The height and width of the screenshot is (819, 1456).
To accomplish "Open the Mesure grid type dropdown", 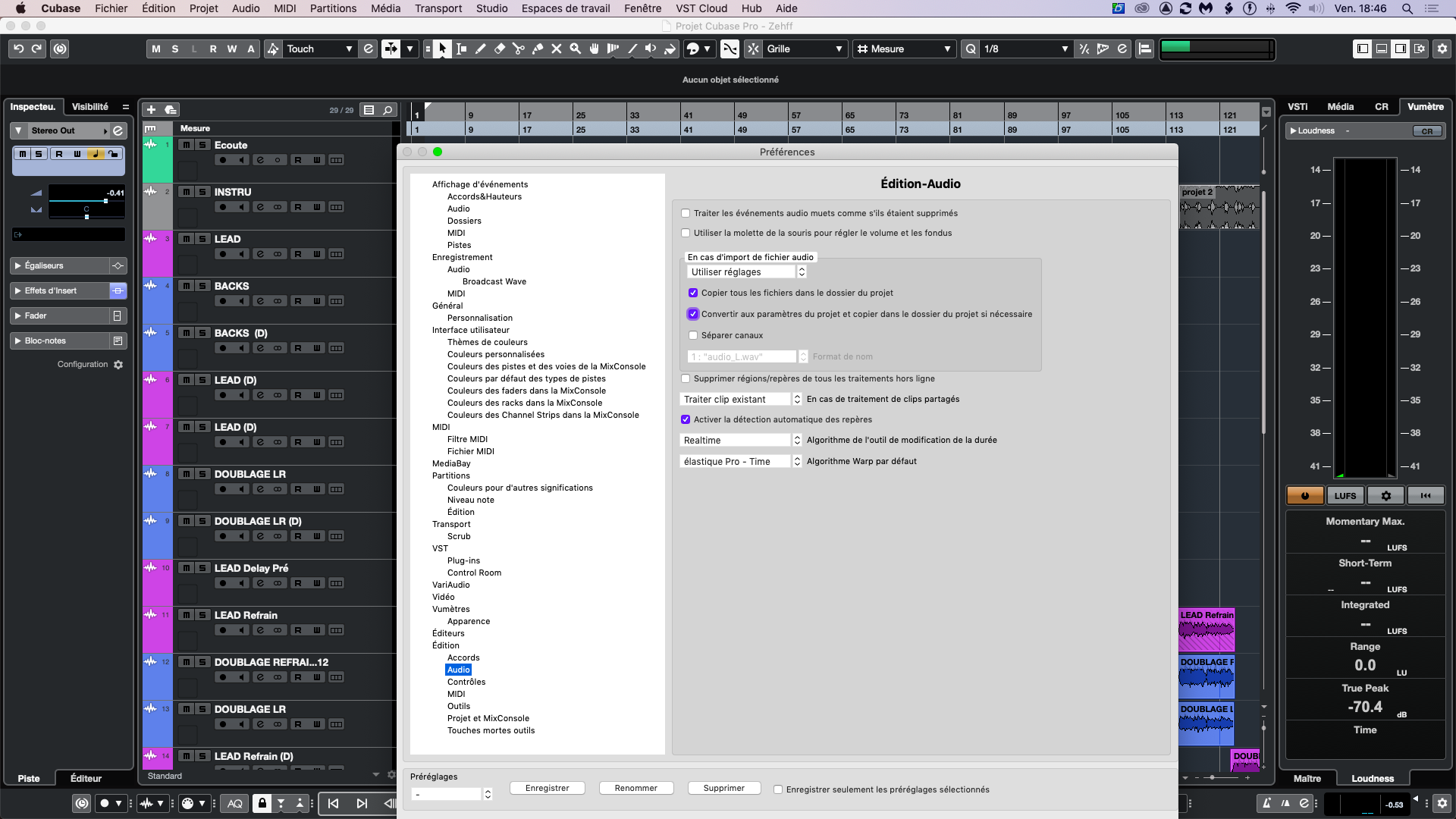I will click(x=904, y=49).
